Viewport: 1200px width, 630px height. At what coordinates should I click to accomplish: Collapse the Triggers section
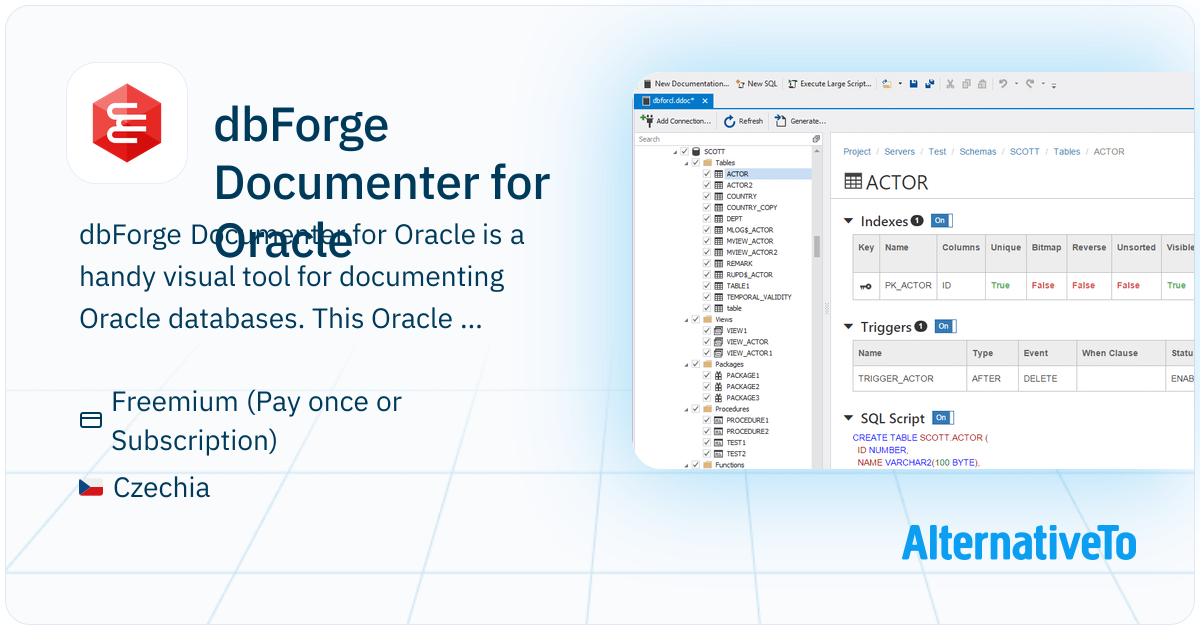(x=848, y=327)
